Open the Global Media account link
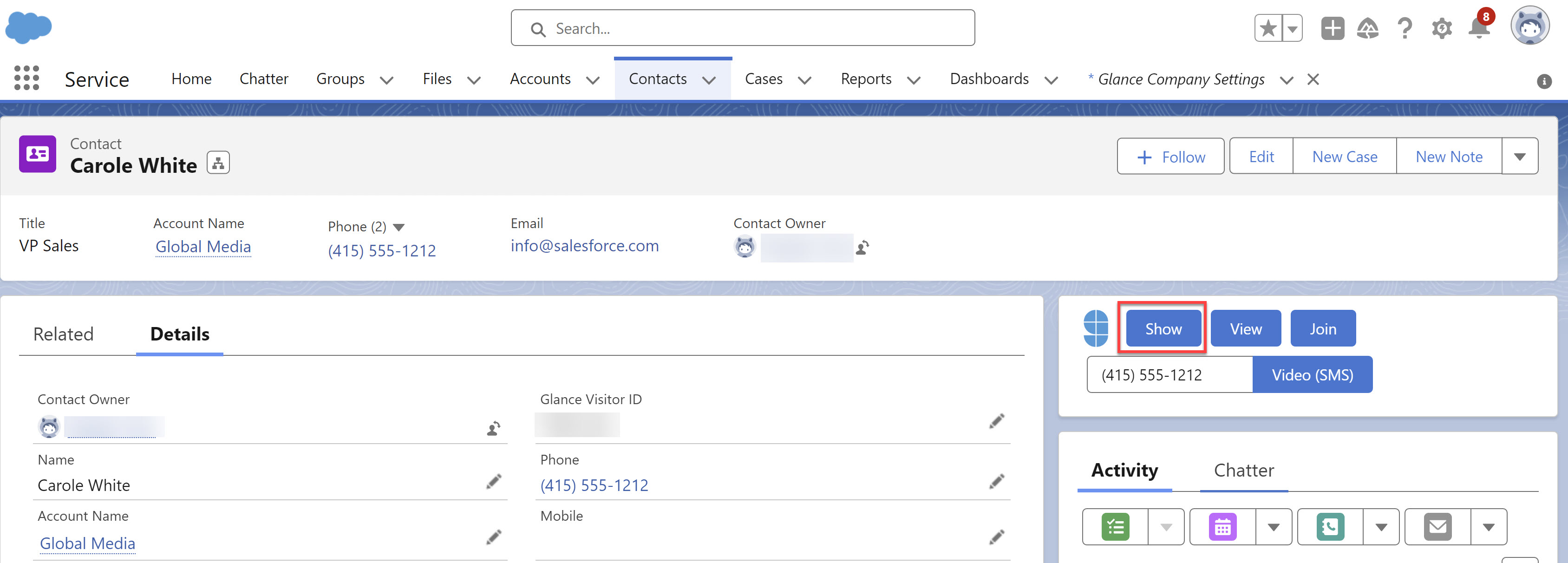 pos(203,247)
